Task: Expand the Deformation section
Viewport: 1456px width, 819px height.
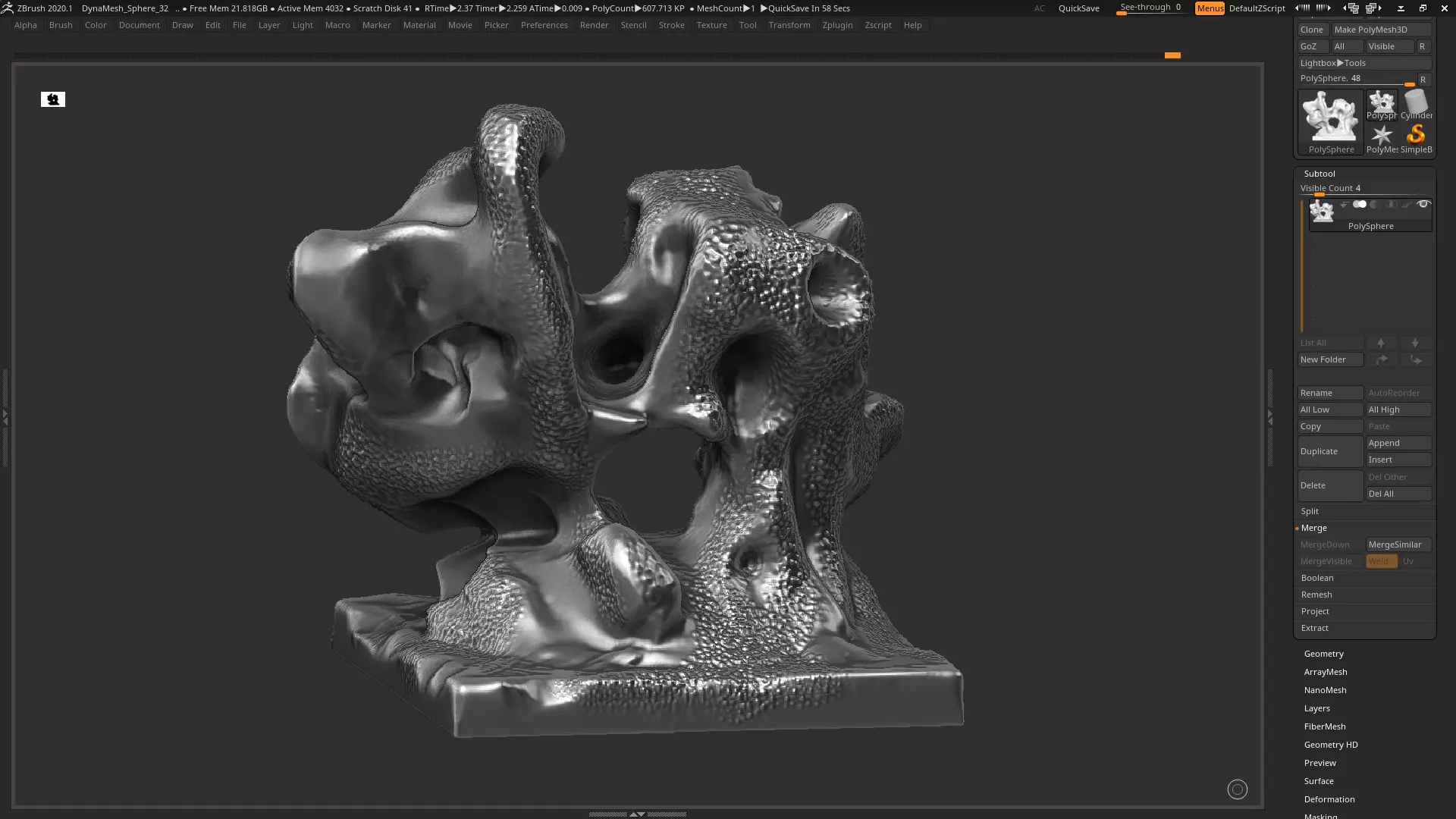Action: 1329,799
